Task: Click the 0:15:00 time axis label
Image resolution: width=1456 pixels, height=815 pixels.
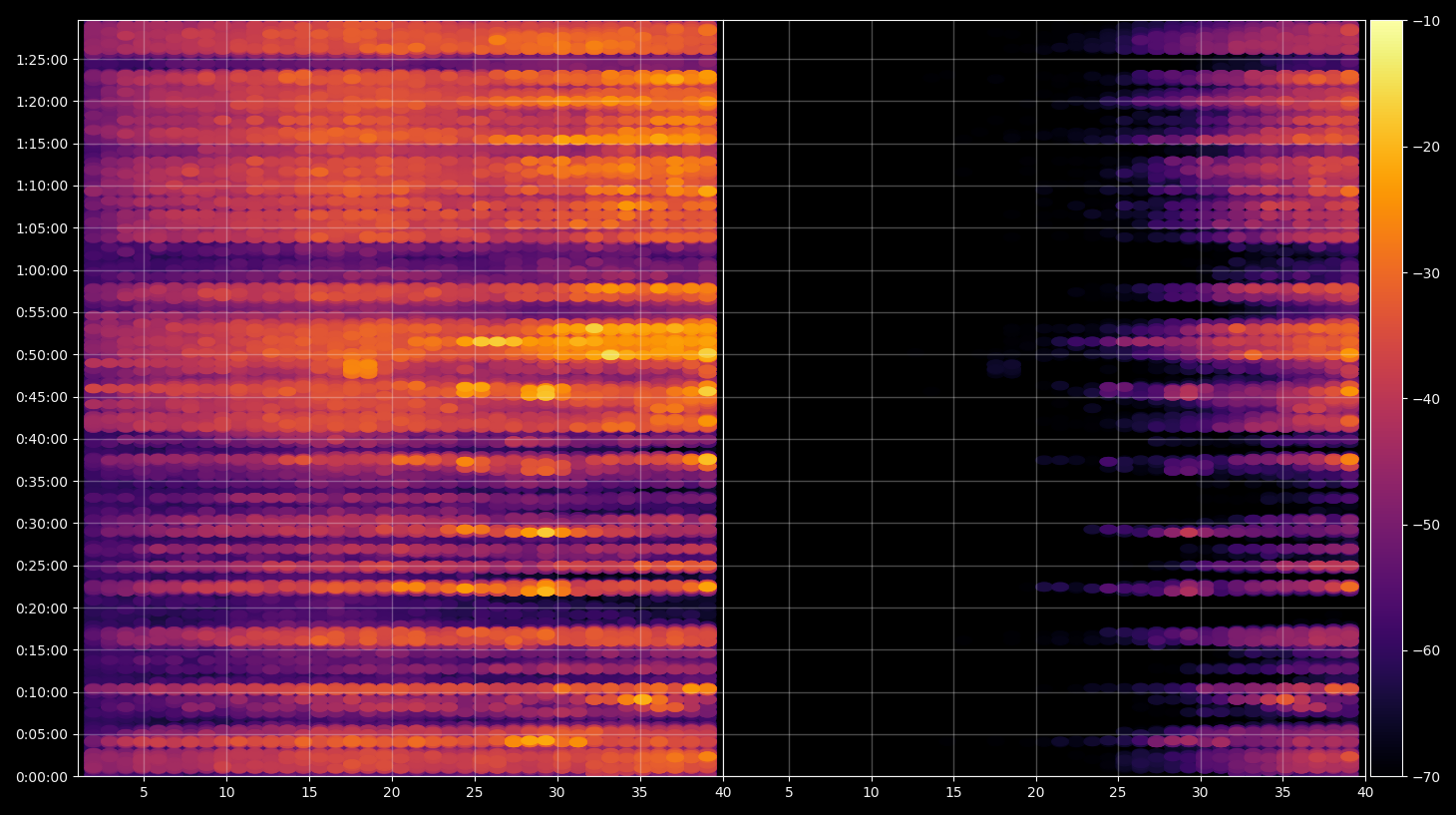Action: pos(42,650)
